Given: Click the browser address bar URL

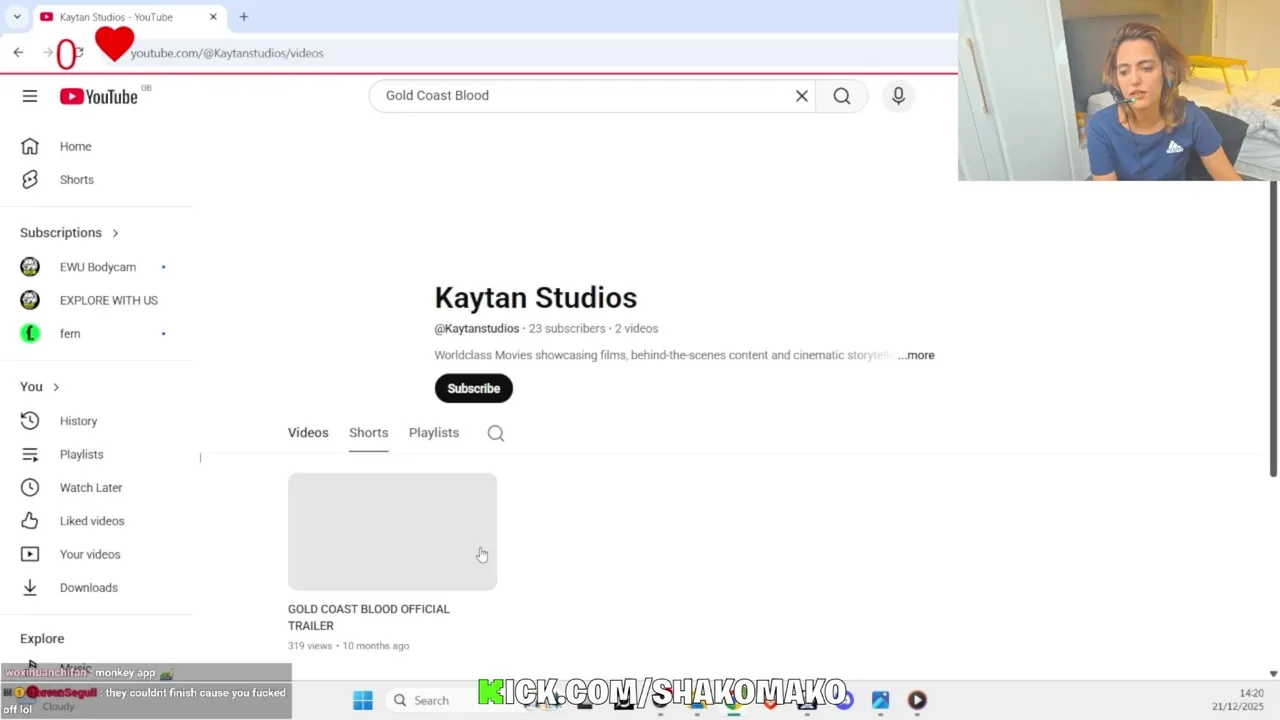Looking at the screenshot, I should [x=227, y=53].
